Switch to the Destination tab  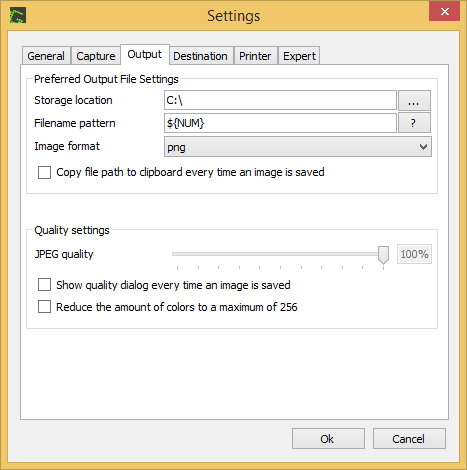point(200,56)
